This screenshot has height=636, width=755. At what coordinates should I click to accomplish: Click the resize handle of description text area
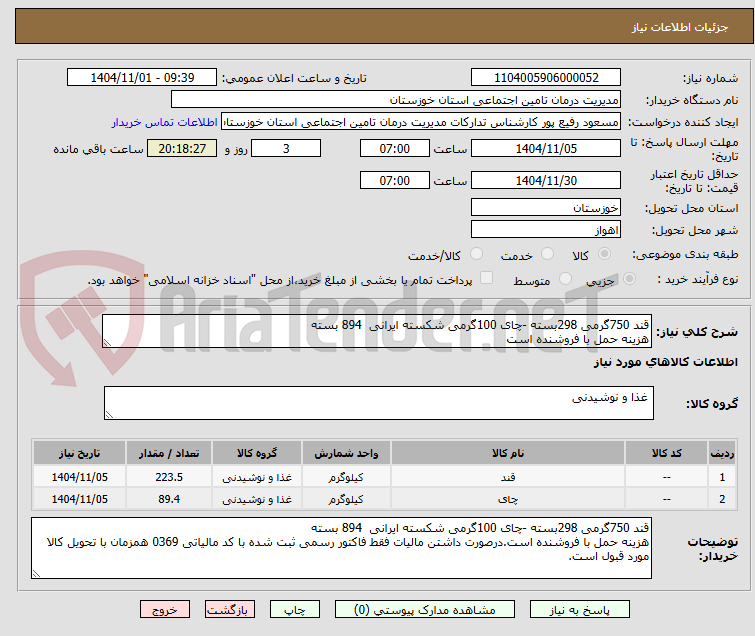click(x=107, y=343)
